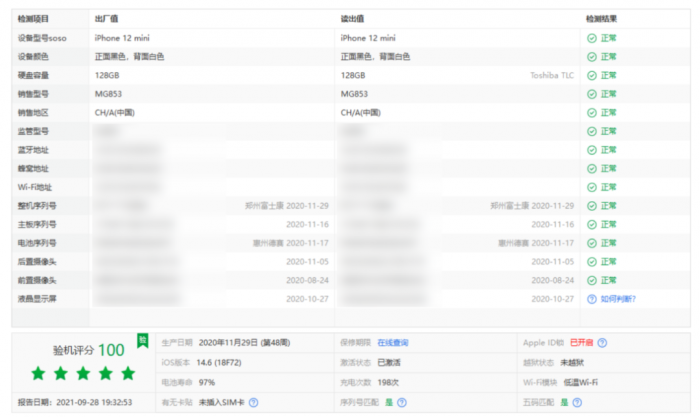Click the 蓝牙地址 row label

(33, 150)
